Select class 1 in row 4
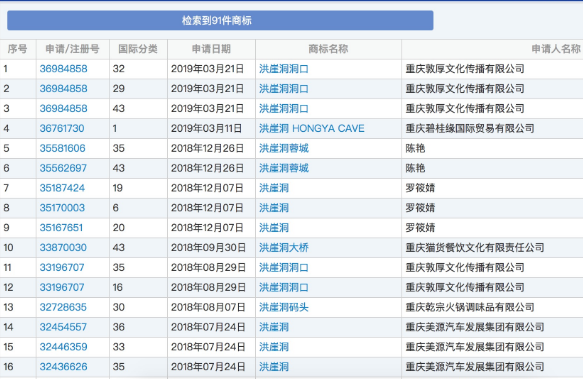583x379 pixels. point(115,128)
